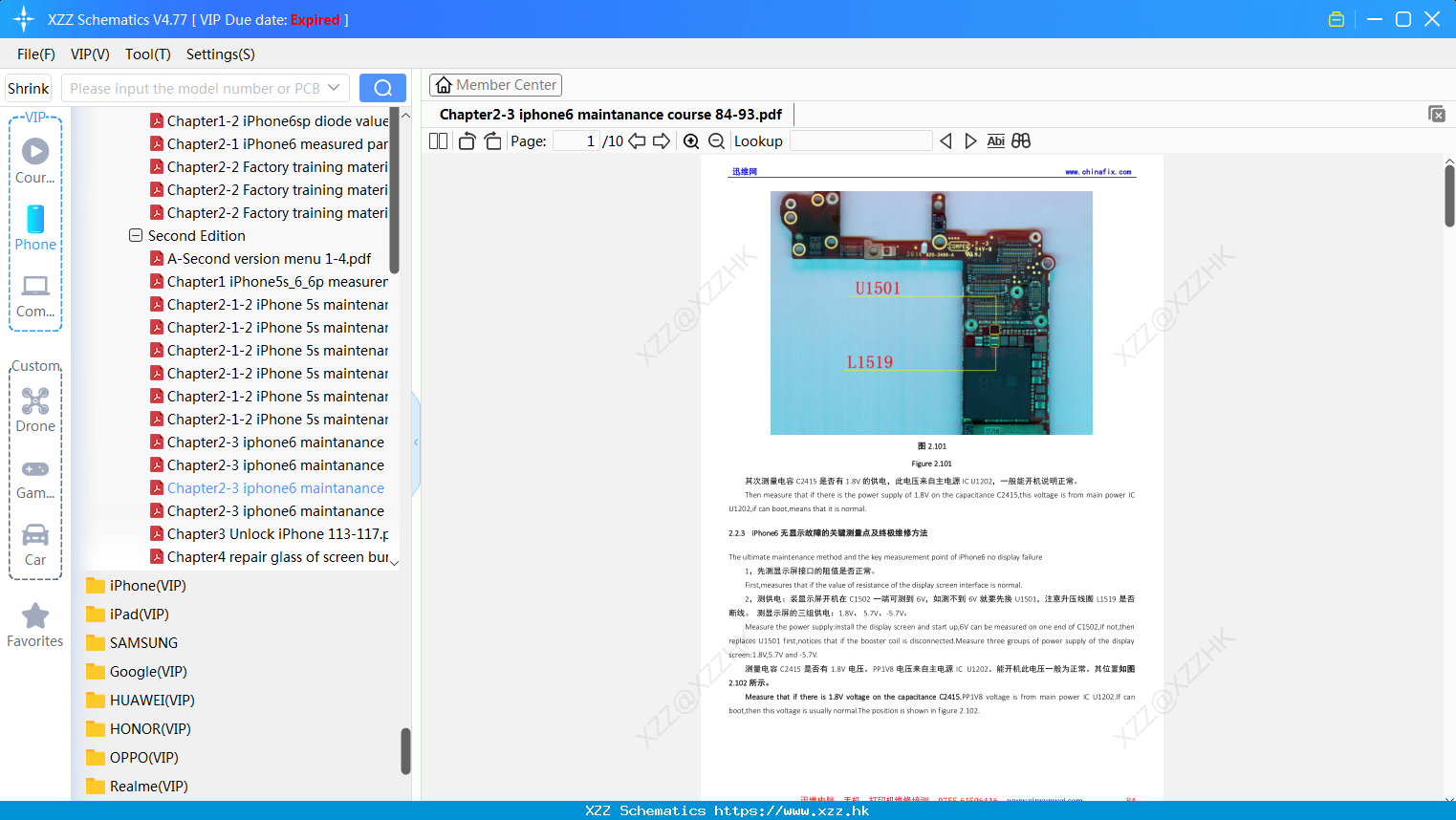Screen dimensions: 1456x820
Task: Click the yellow toolbox icon in title bar
Action: click(x=1336, y=19)
